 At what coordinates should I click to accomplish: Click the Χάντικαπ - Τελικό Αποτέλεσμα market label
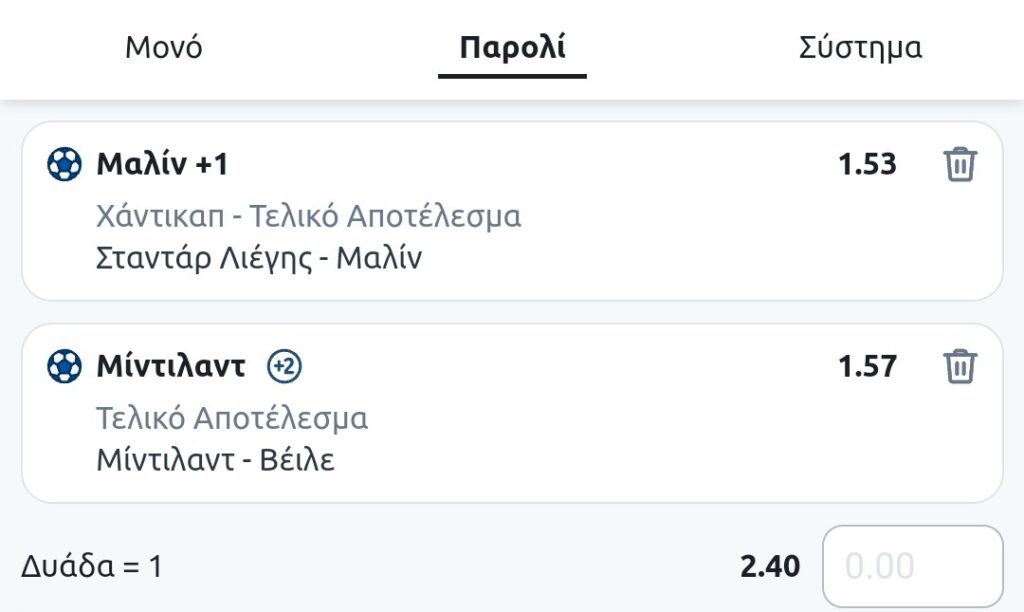click(x=309, y=216)
